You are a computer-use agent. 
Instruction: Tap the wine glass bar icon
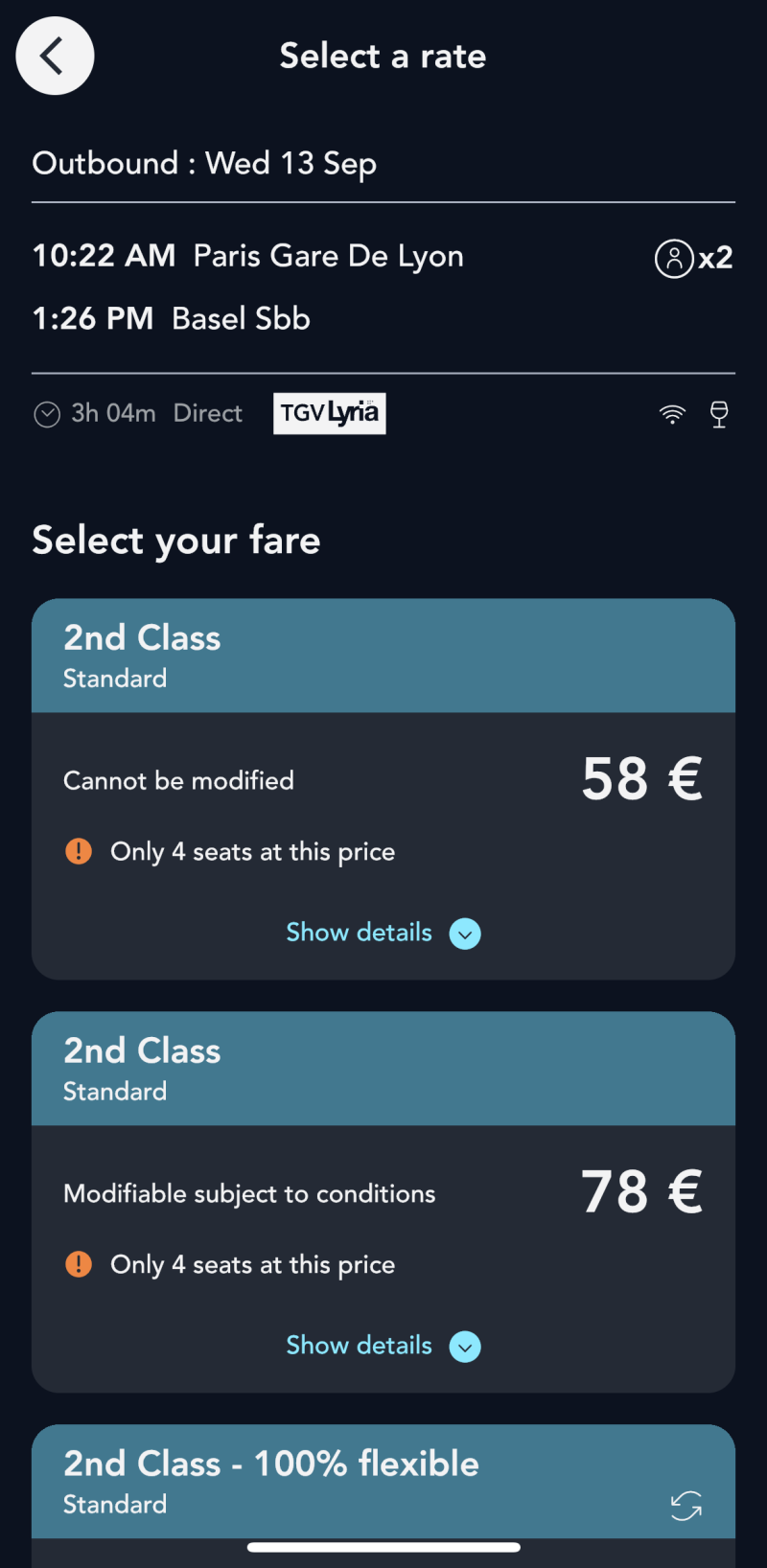(x=719, y=414)
